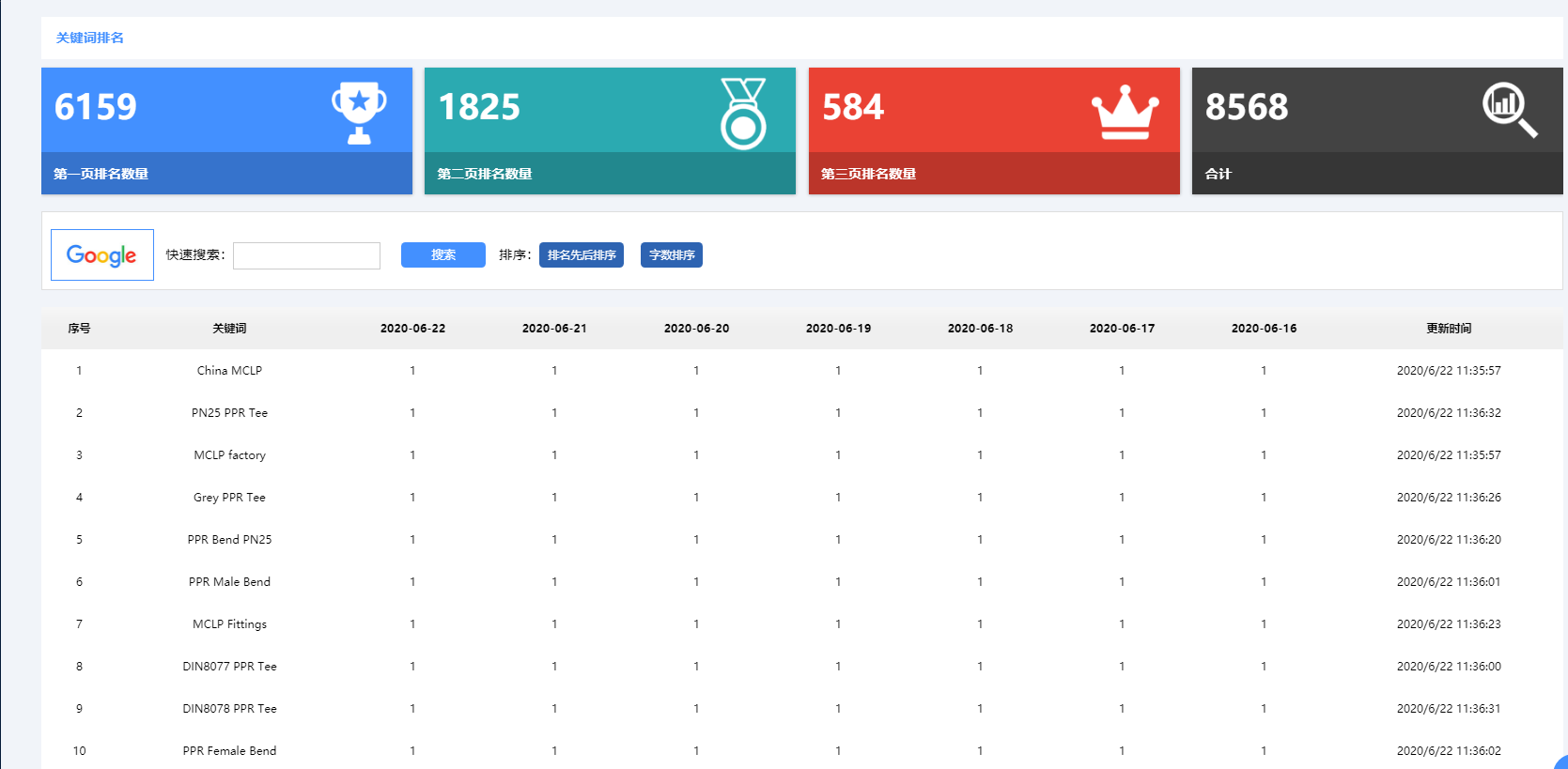Viewport: 1568px width, 769px height.
Task: Click the chart magnifier icon on dark card
Action: coord(1509,110)
